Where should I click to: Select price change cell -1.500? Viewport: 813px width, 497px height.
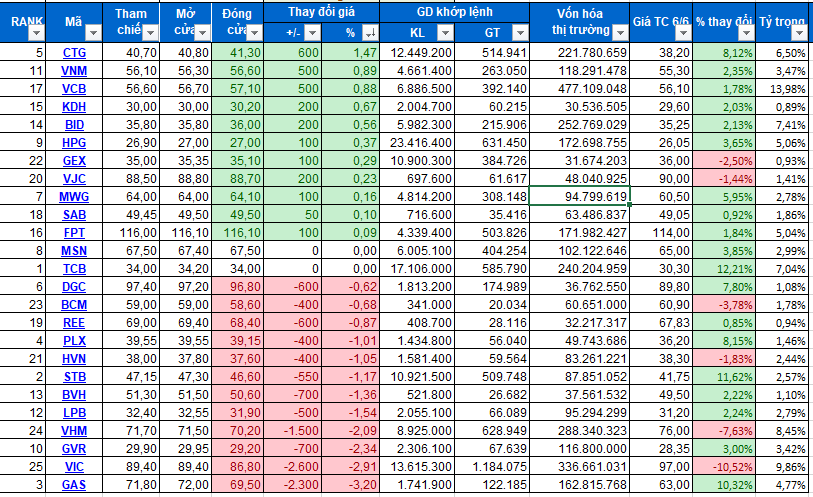click(x=293, y=431)
